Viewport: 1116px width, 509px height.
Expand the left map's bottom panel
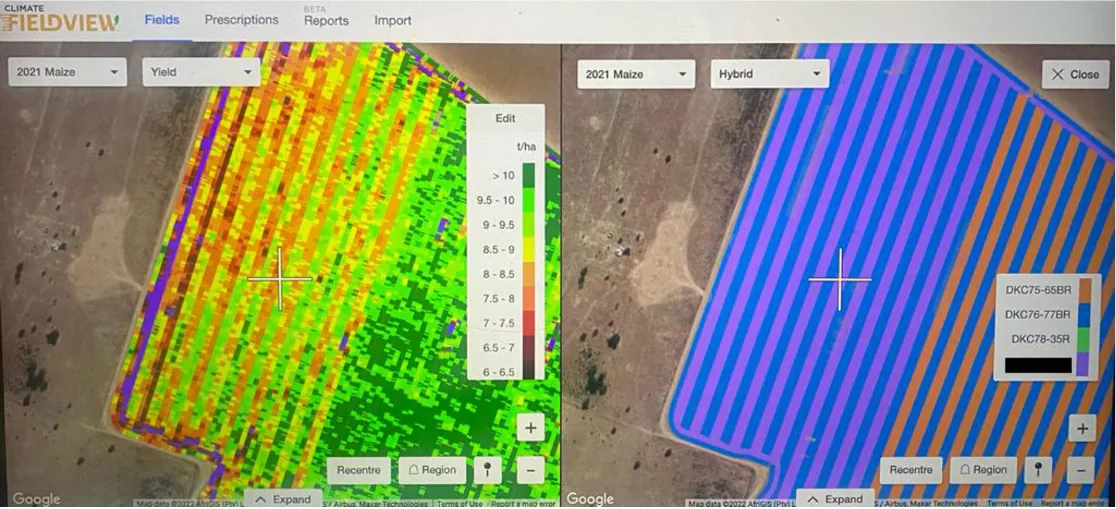[x=283, y=498]
